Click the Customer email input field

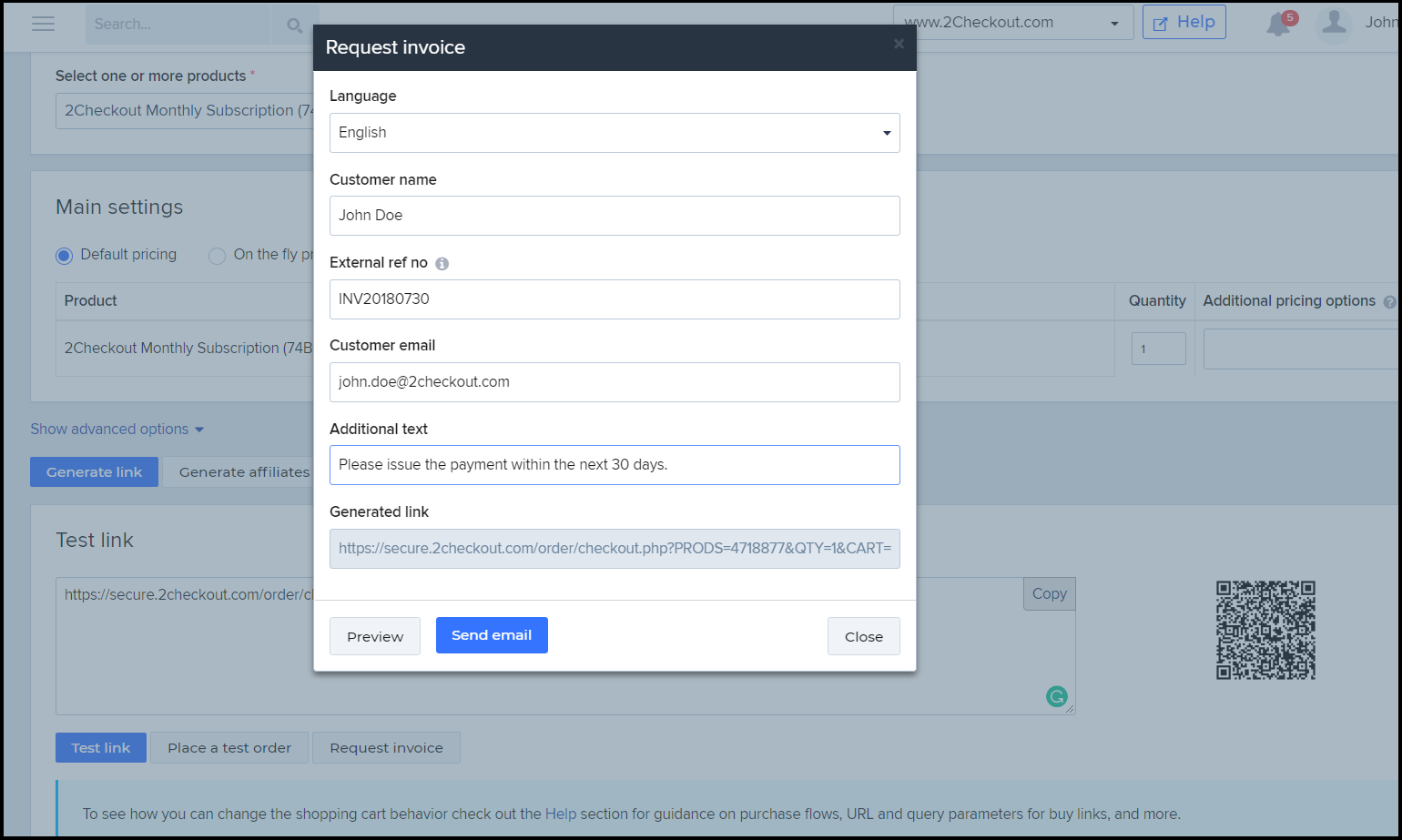click(x=615, y=382)
